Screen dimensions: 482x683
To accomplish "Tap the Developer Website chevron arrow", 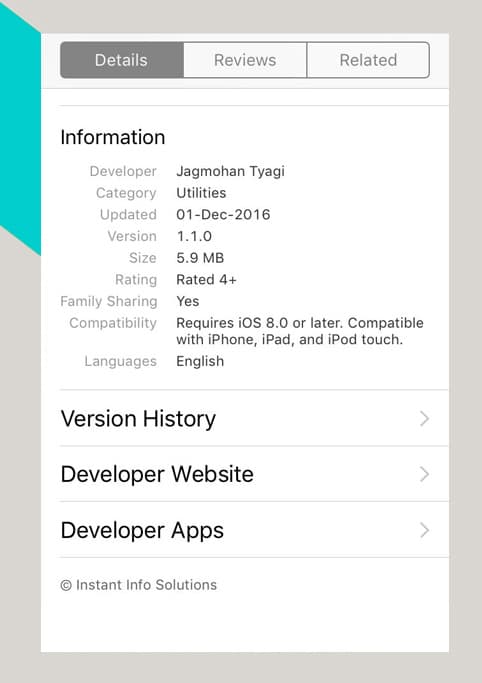I will pos(425,474).
